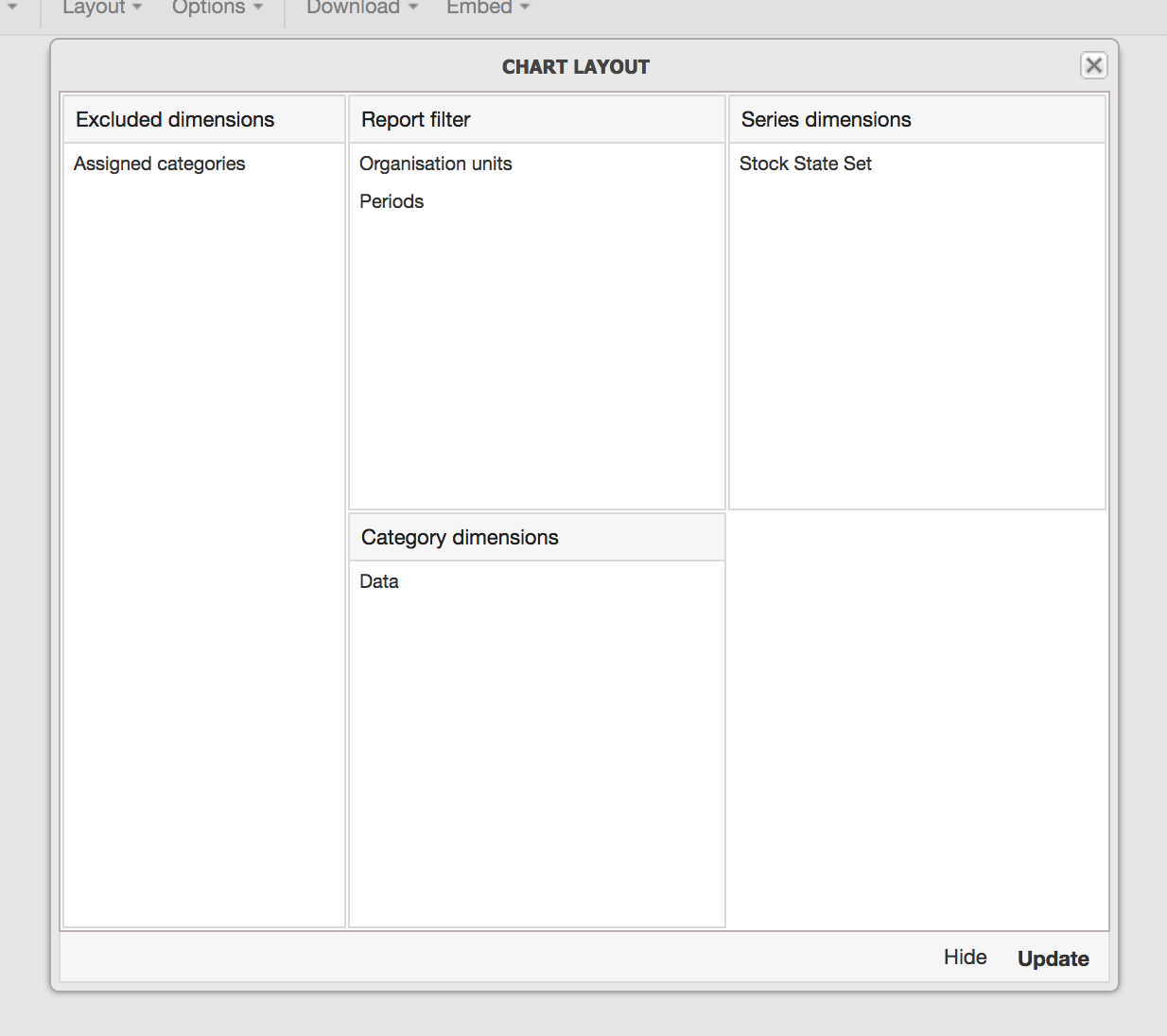This screenshot has height=1036, width=1167.
Task: Select Organisation units in Report filter
Action: pos(435,164)
